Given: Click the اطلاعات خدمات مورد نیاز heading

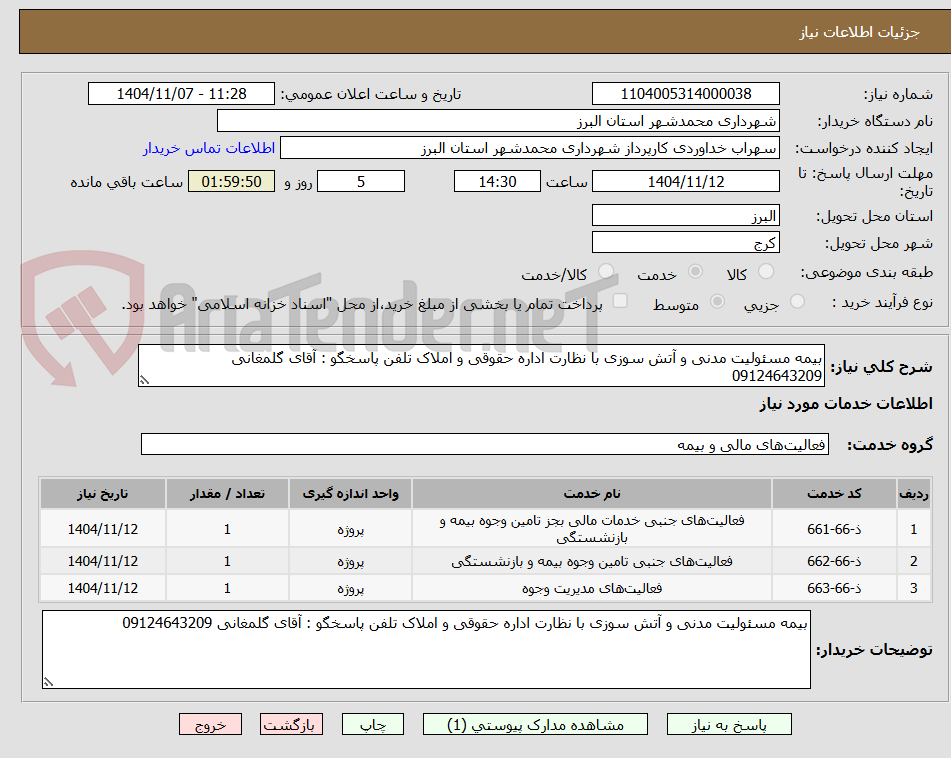Looking at the screenshot, I should tap(846, 404).
